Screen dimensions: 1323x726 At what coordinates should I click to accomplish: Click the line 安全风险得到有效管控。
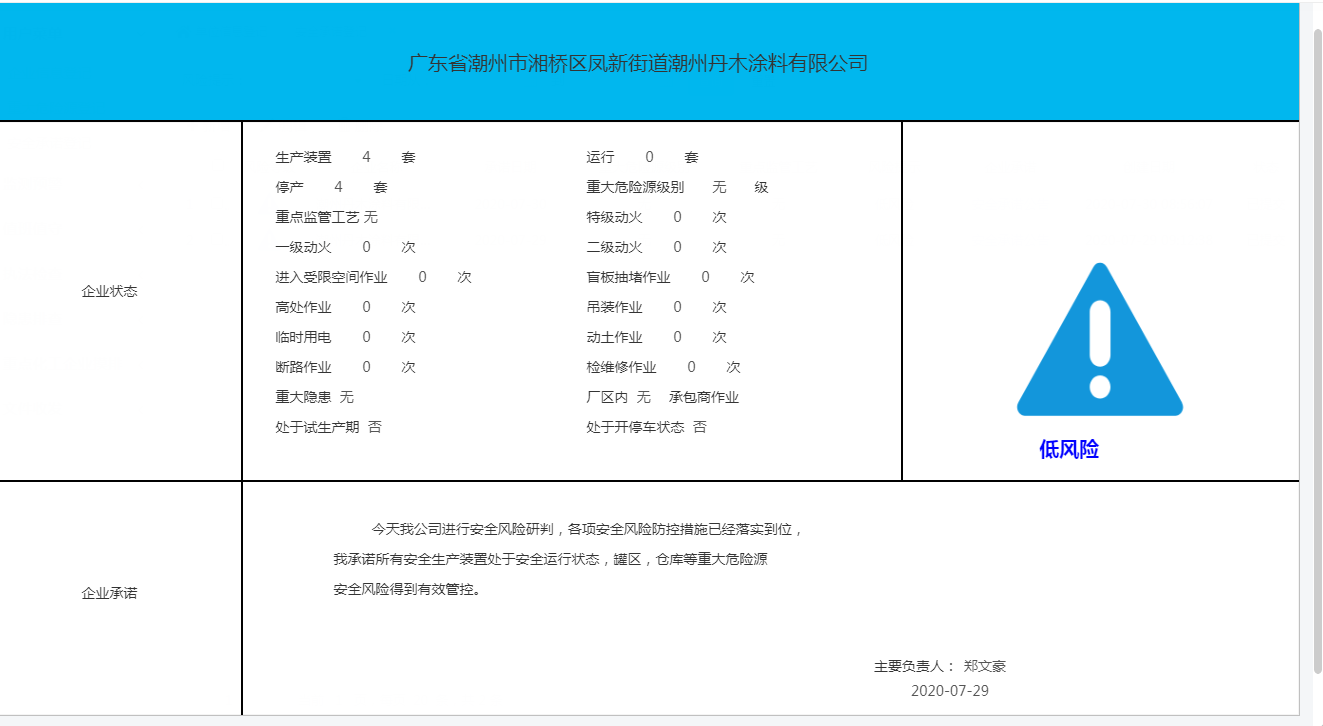pos(408,590)
